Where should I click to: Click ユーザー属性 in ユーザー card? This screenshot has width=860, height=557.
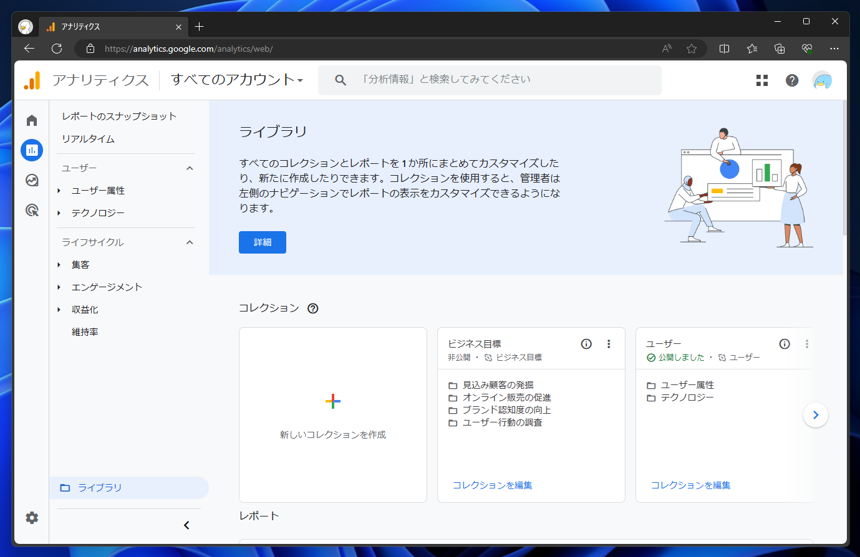[687, 385]
